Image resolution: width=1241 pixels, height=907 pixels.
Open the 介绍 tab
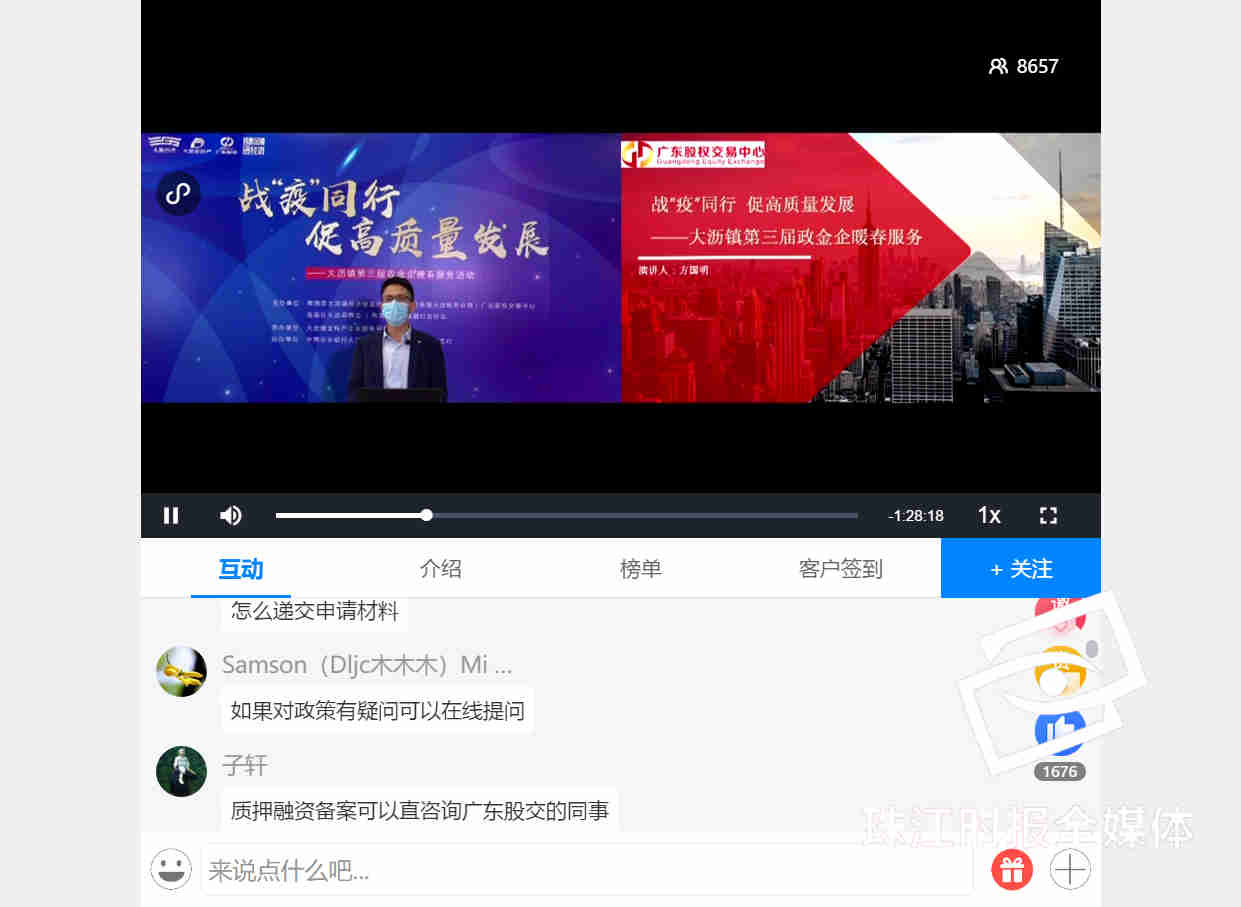441,569
